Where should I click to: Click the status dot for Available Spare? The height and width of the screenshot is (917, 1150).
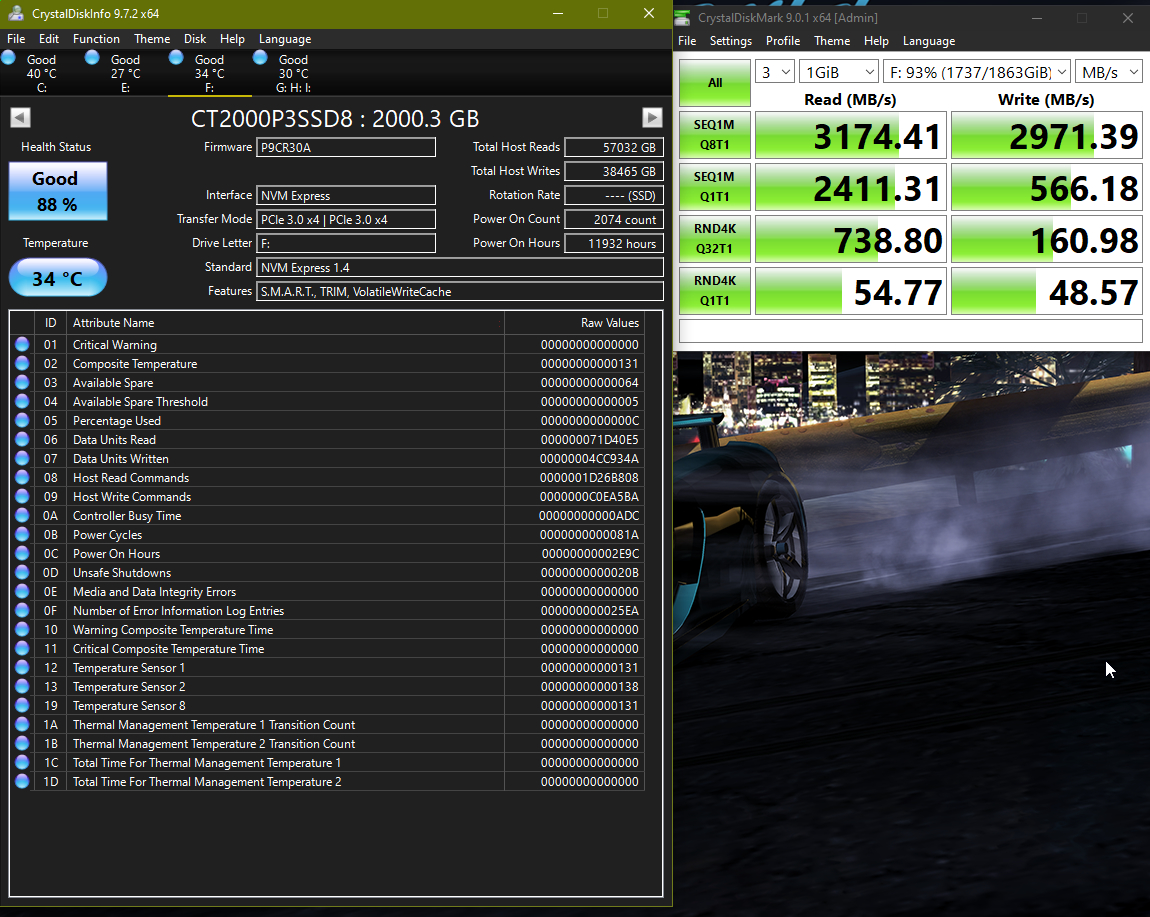coord(22,382)
